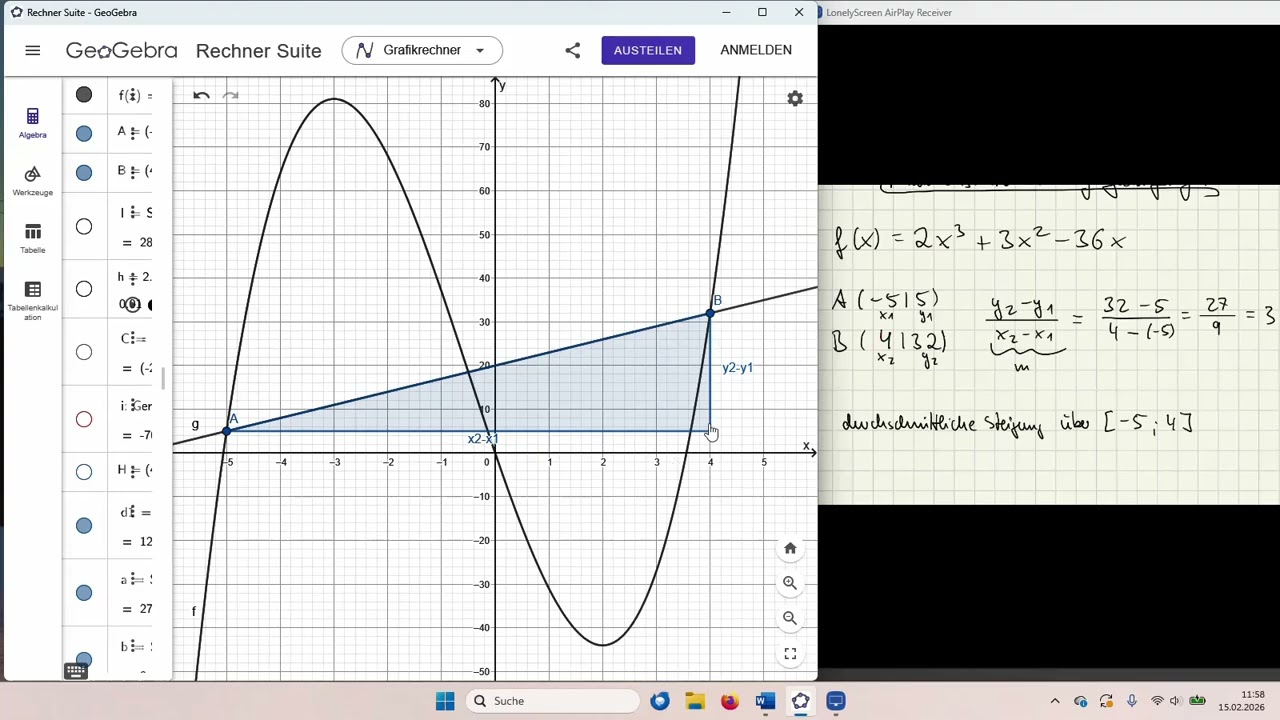Screen dimensions: 1280x720
Task: Open Firefox from the taskbar
Action: point(730,701)
